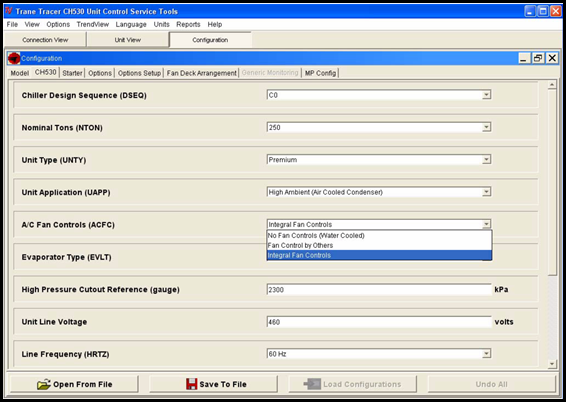Expand Chiller Design Sequence dropdown
Image resolution: width=566 pixels, height=402 pixels.
pyautogui.click(x=487, y=95)
